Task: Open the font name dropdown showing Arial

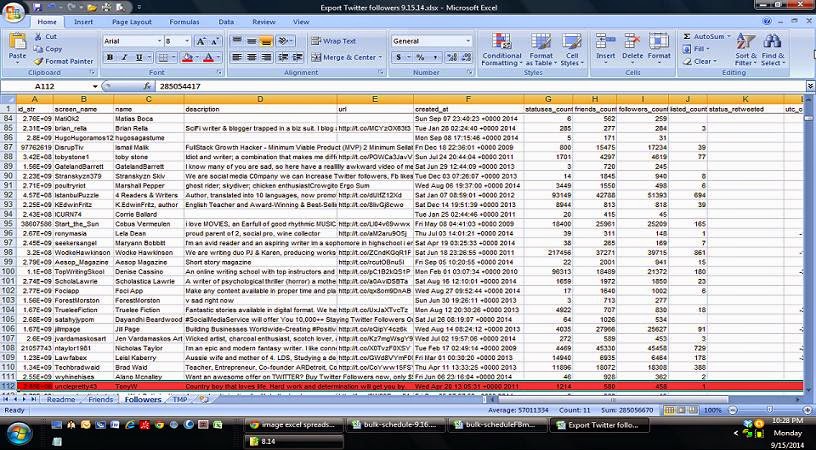Action: (x=159, y=41)
